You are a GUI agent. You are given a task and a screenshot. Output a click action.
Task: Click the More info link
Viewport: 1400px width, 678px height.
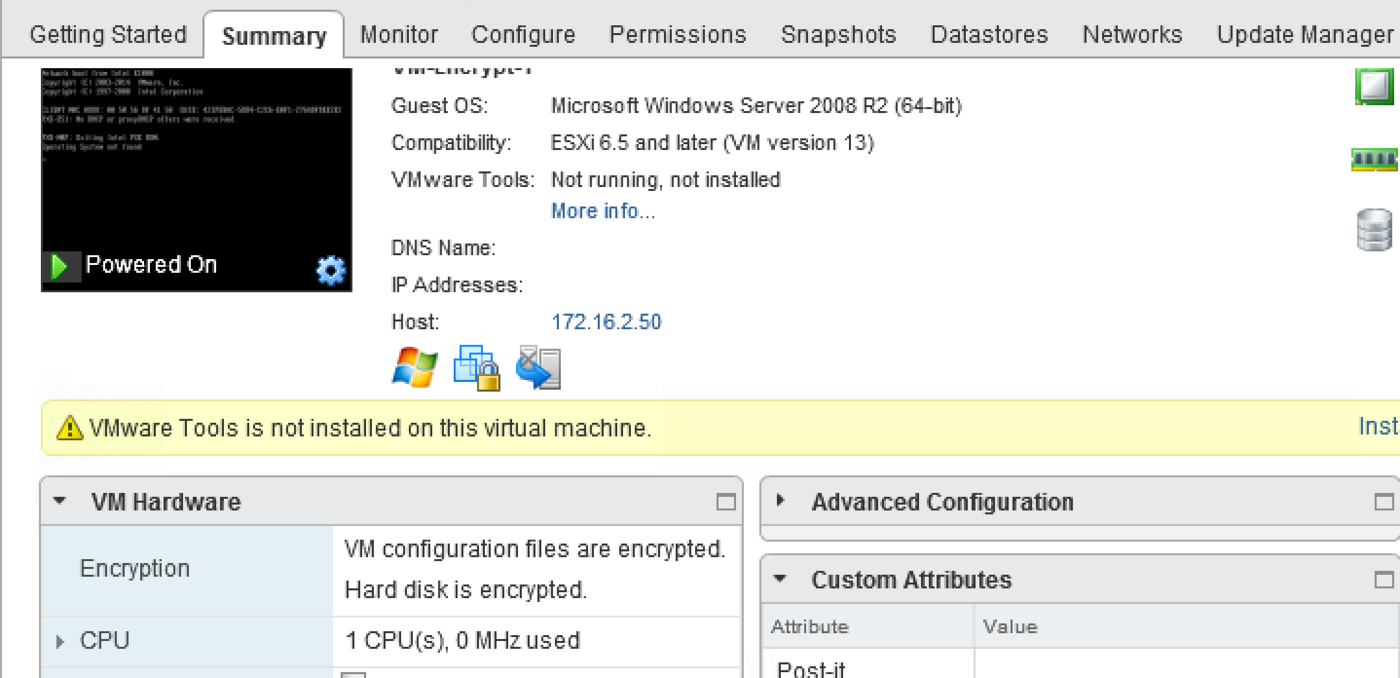603,210
